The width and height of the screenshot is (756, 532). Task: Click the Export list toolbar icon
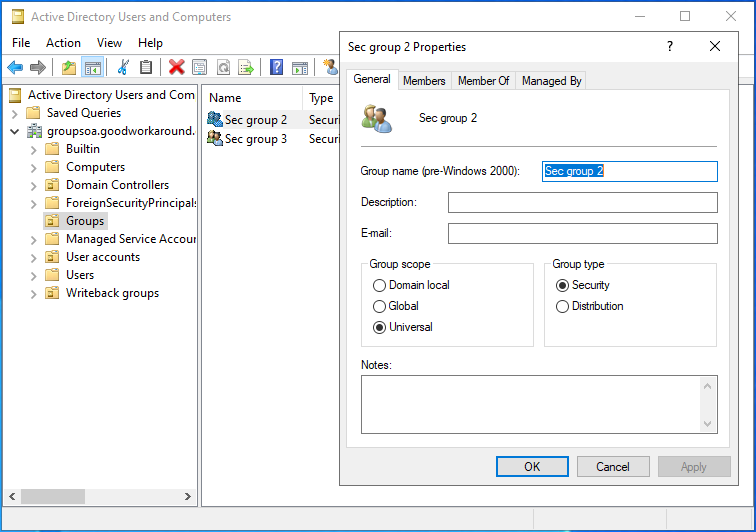click(246, 67)
